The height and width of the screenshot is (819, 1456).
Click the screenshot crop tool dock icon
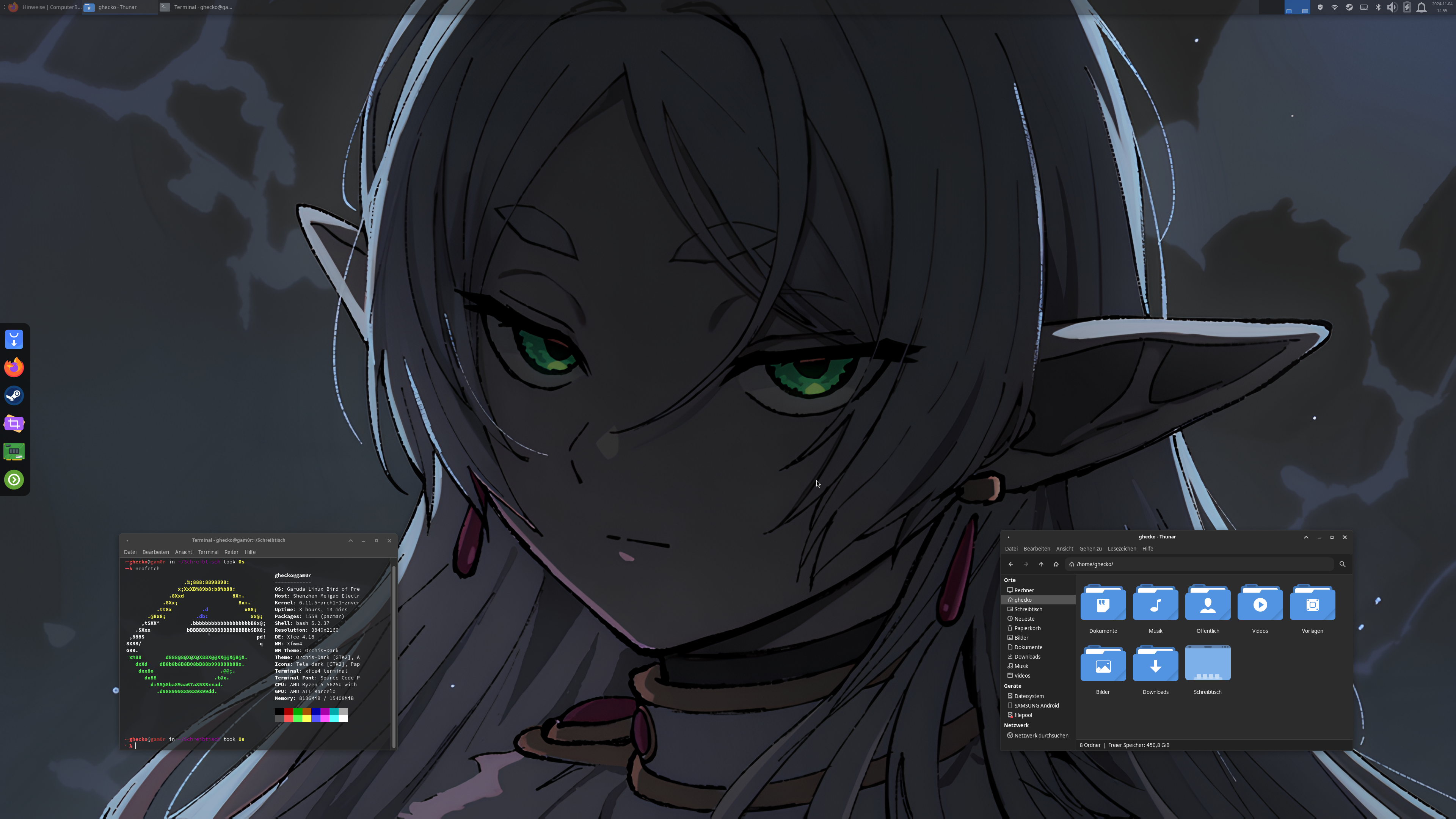[14, 424]
